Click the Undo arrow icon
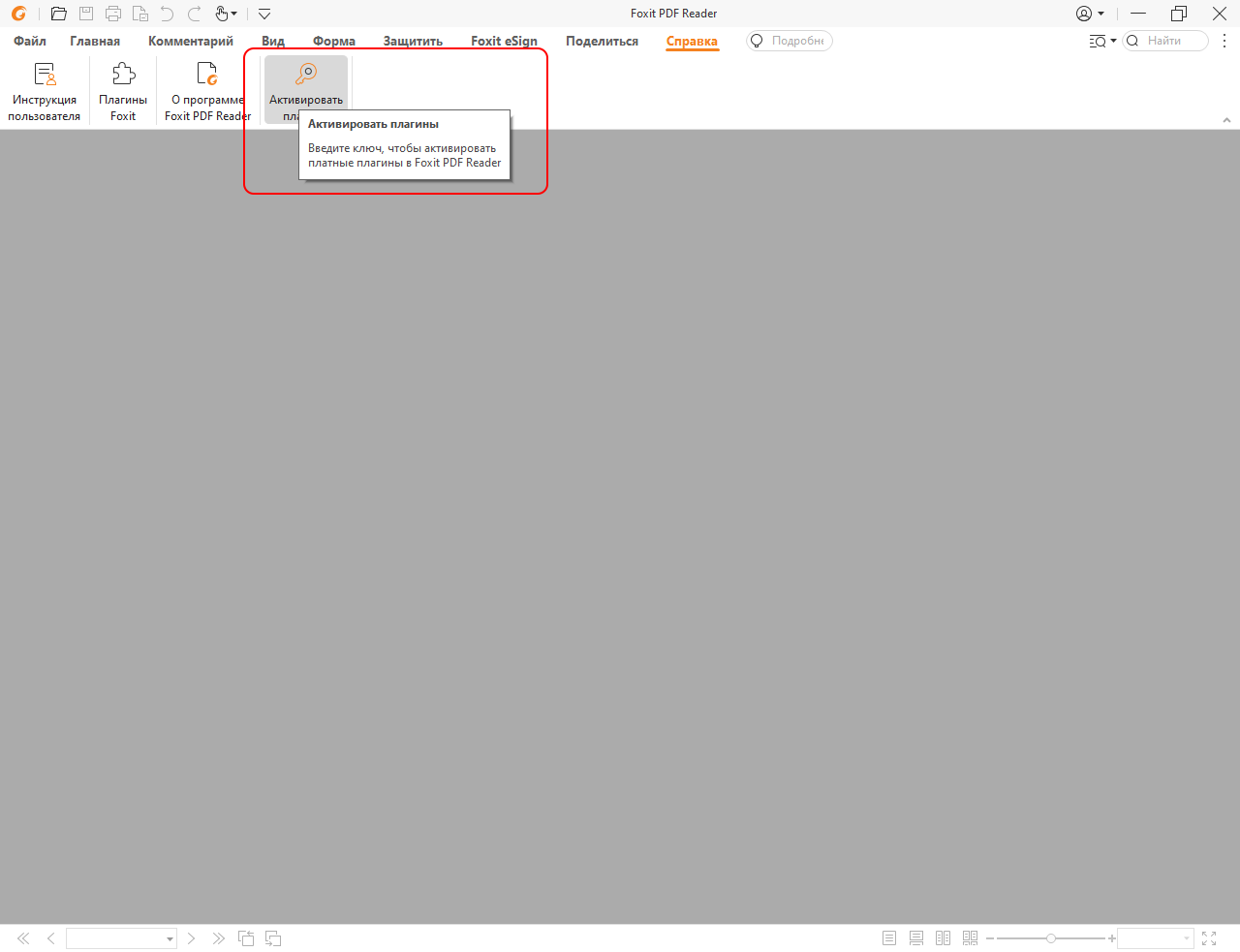Image resolution: width=1240 pixels, height=952 pixels. 168,14
